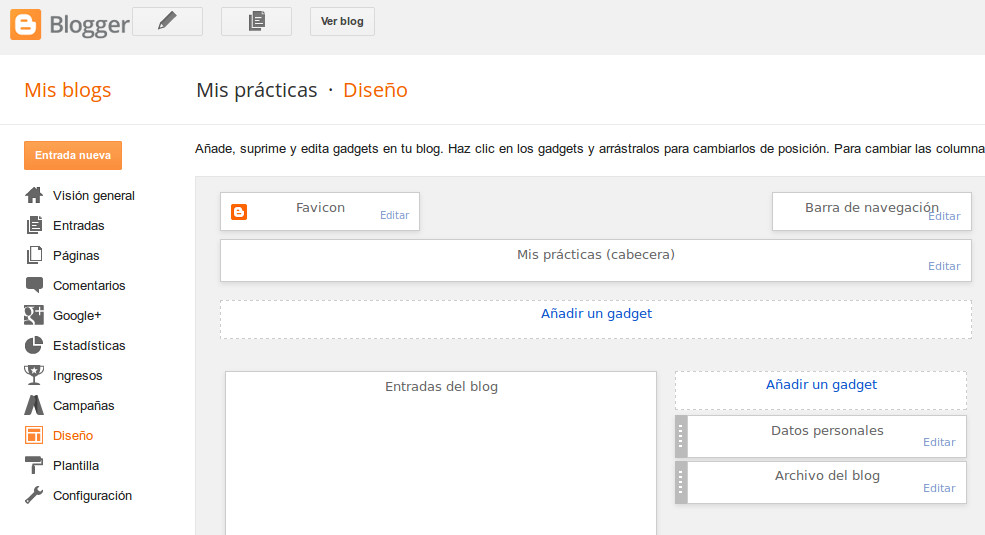Go to Mis blogs link
Screen dimensions: 985x535
[x=68, y=90]
